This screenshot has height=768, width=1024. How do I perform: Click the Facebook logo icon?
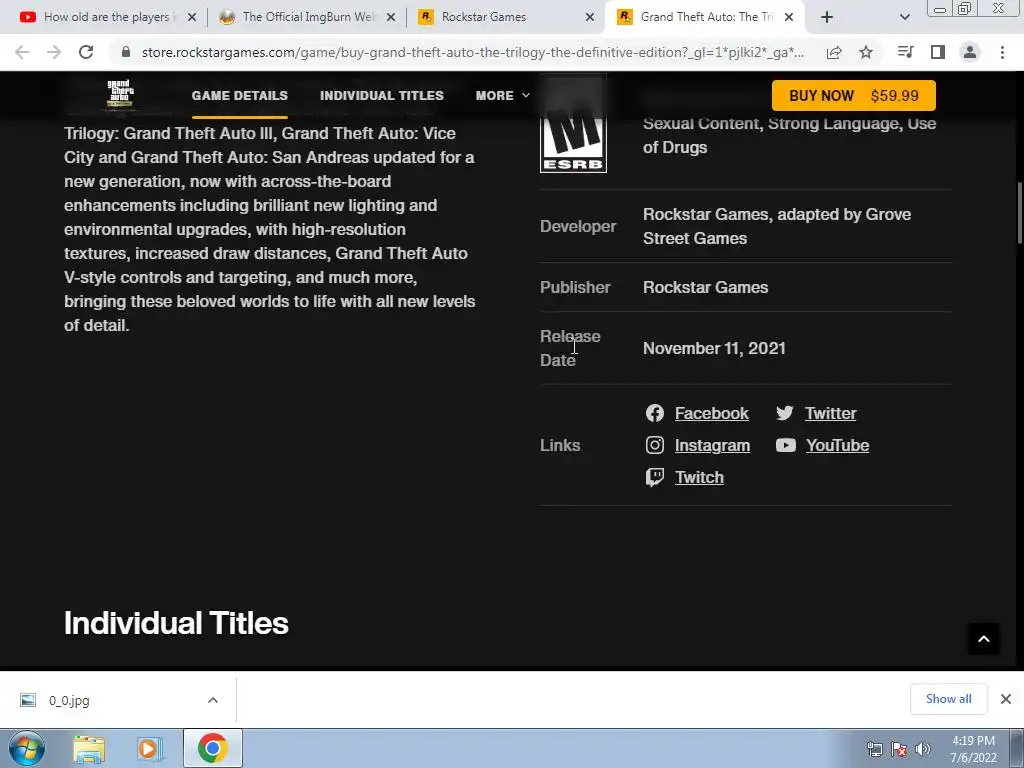(654, 413)
